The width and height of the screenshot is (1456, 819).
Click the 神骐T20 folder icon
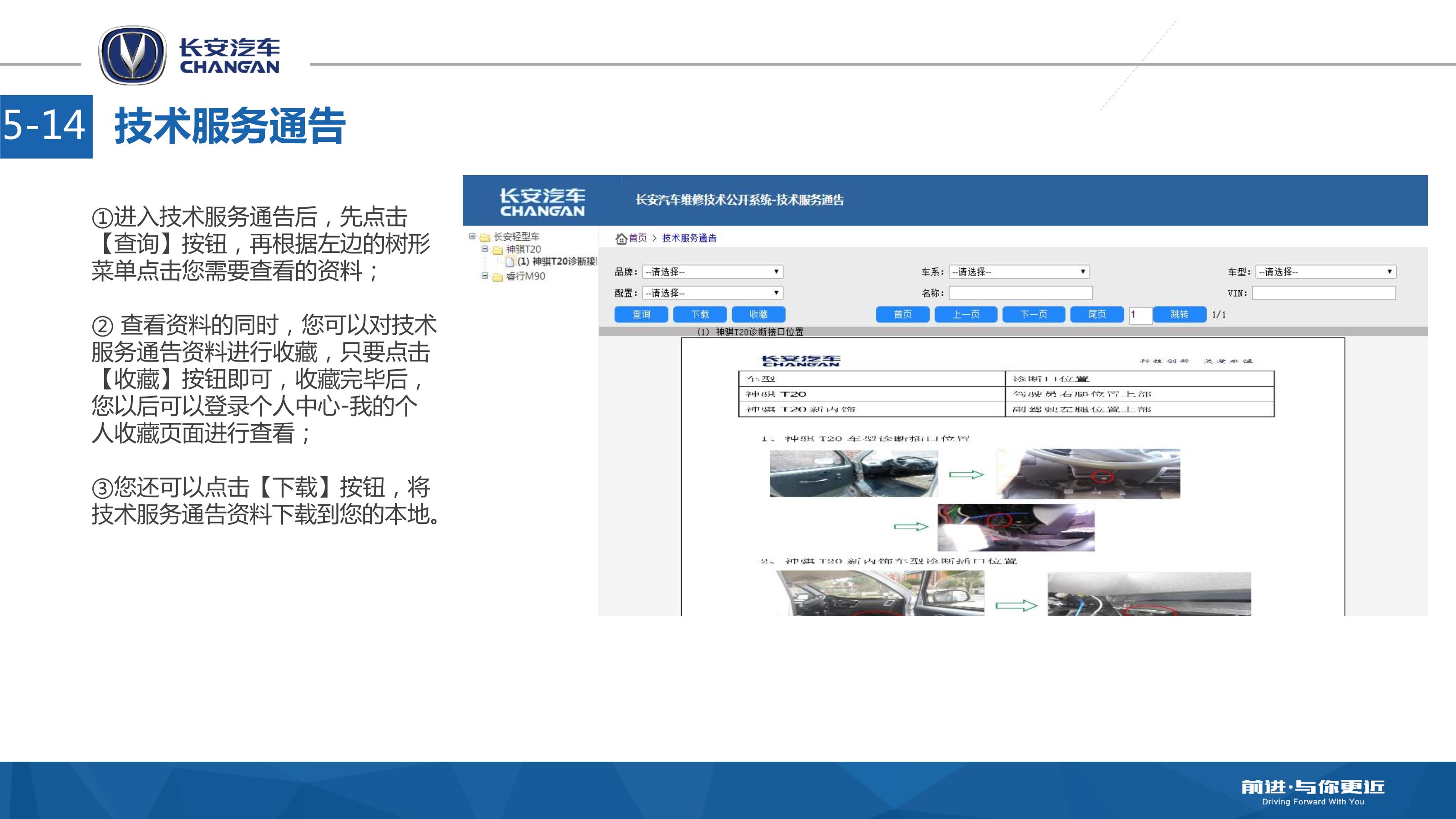coord(497,250)
